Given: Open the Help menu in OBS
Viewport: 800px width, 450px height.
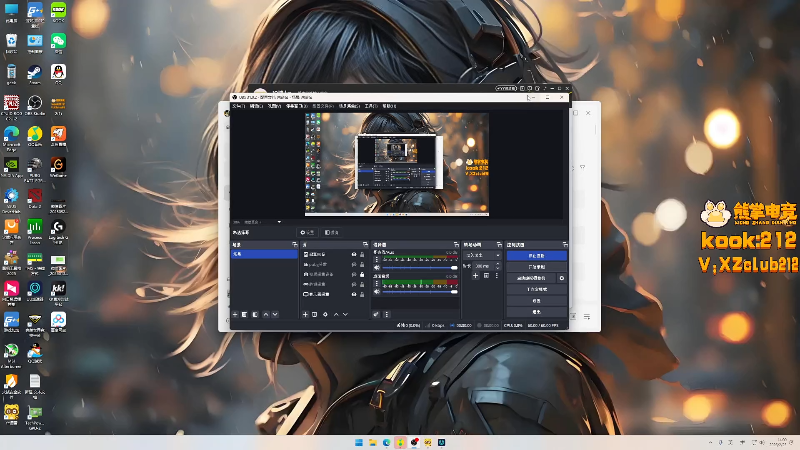Looking at the screenshot, I should click(389, 106).
